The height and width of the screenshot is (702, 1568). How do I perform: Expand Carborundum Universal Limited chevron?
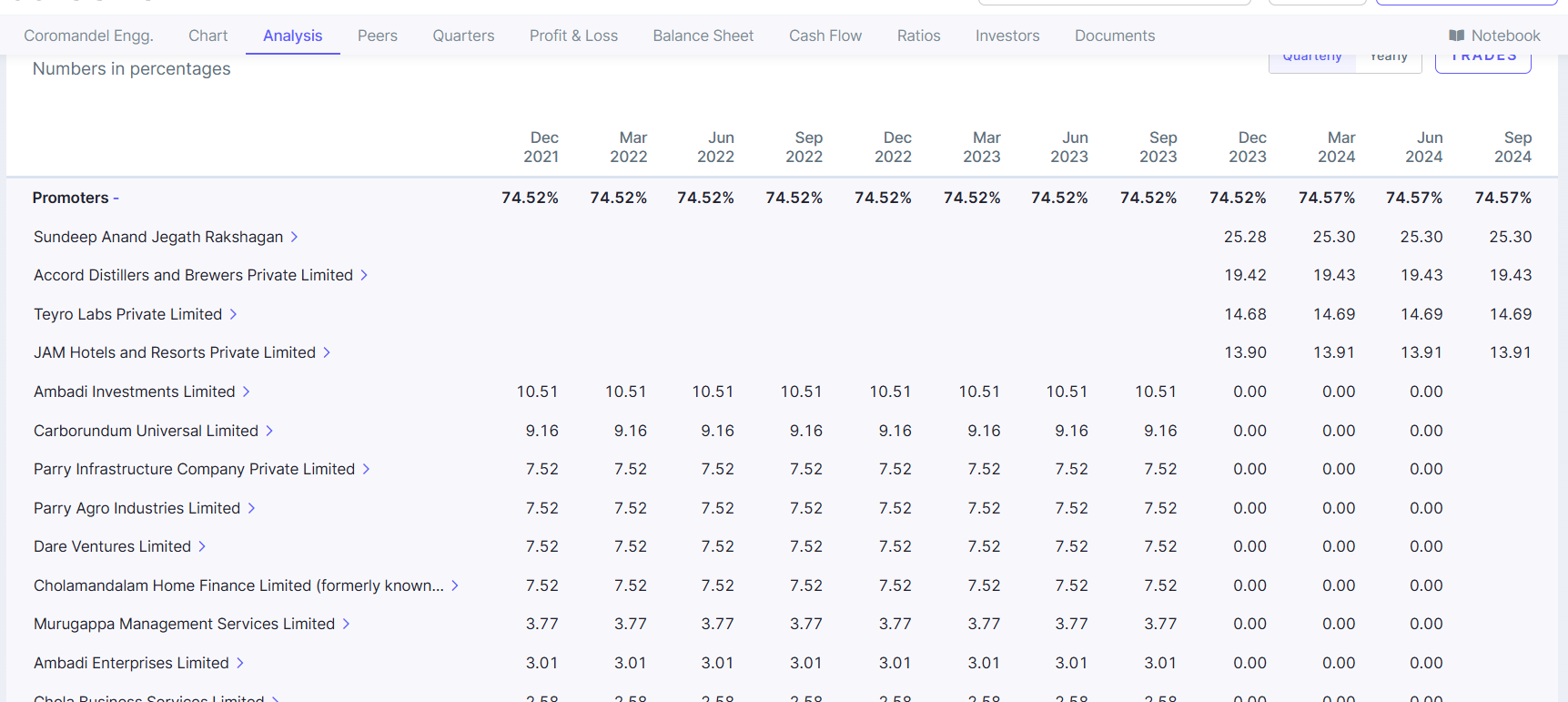coord(269,431)
